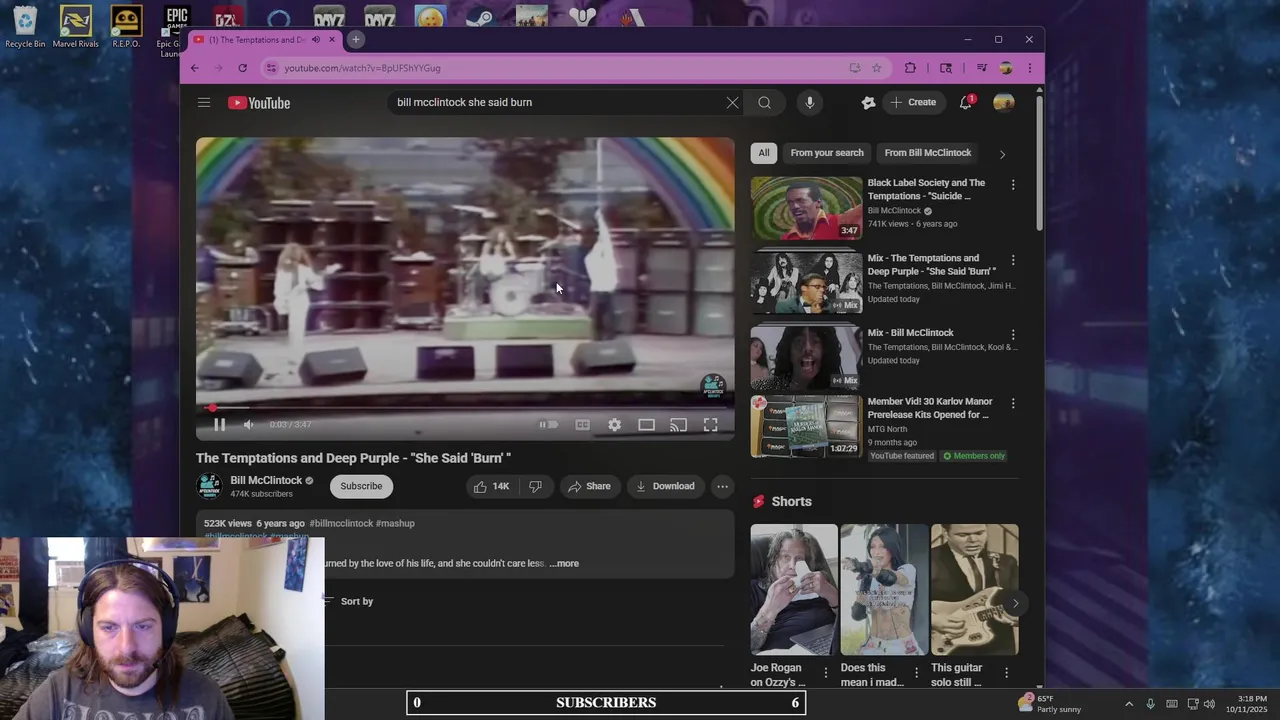Subscribe to Bill McClintock
The image size is (1280, 720).
[361, 486]
